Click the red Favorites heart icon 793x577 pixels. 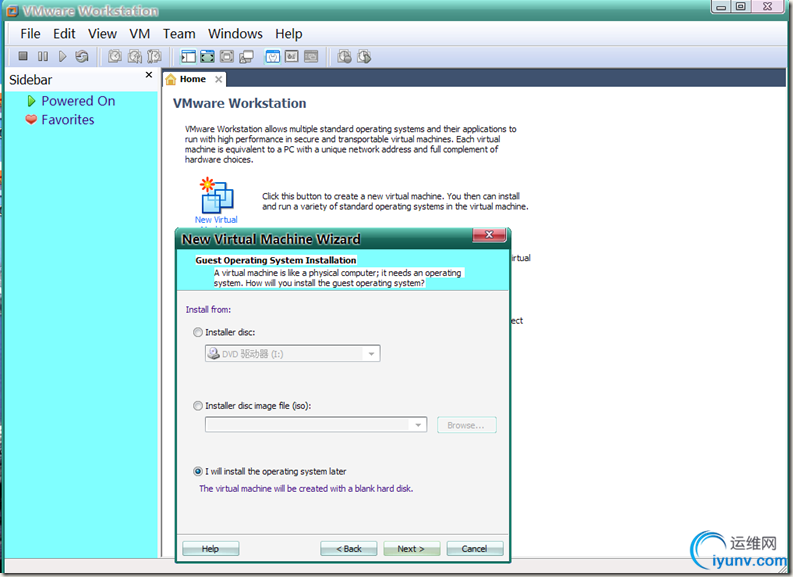[x=31, y=120]
